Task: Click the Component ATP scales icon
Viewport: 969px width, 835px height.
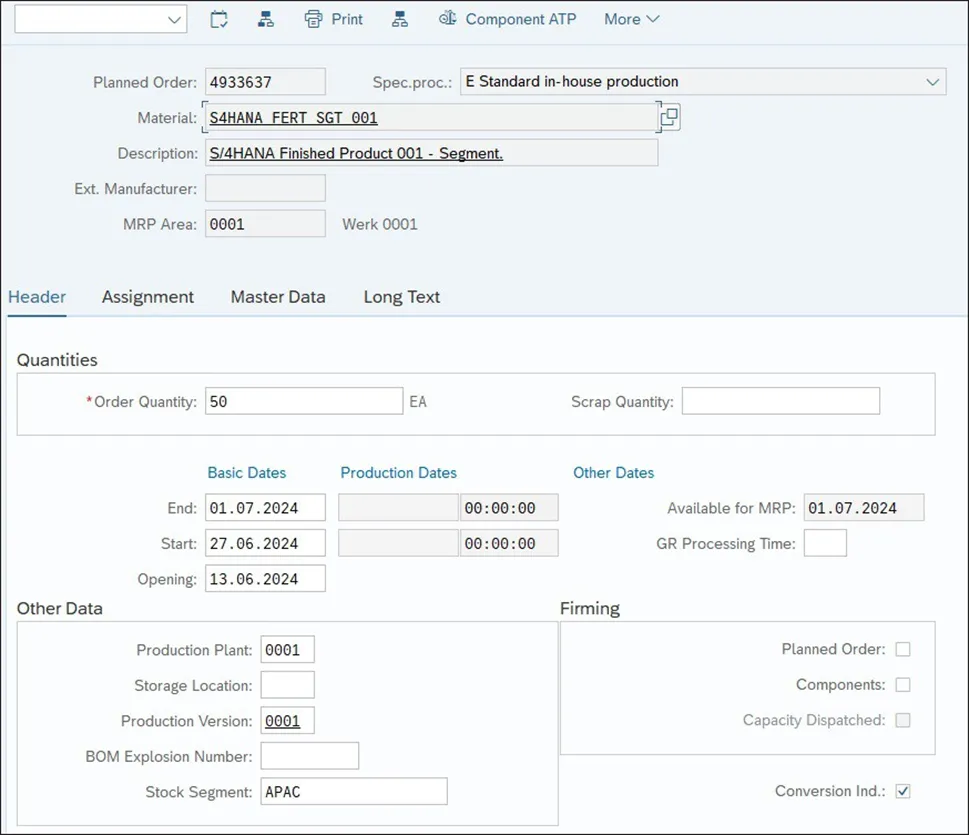Action: click(447, 19)
